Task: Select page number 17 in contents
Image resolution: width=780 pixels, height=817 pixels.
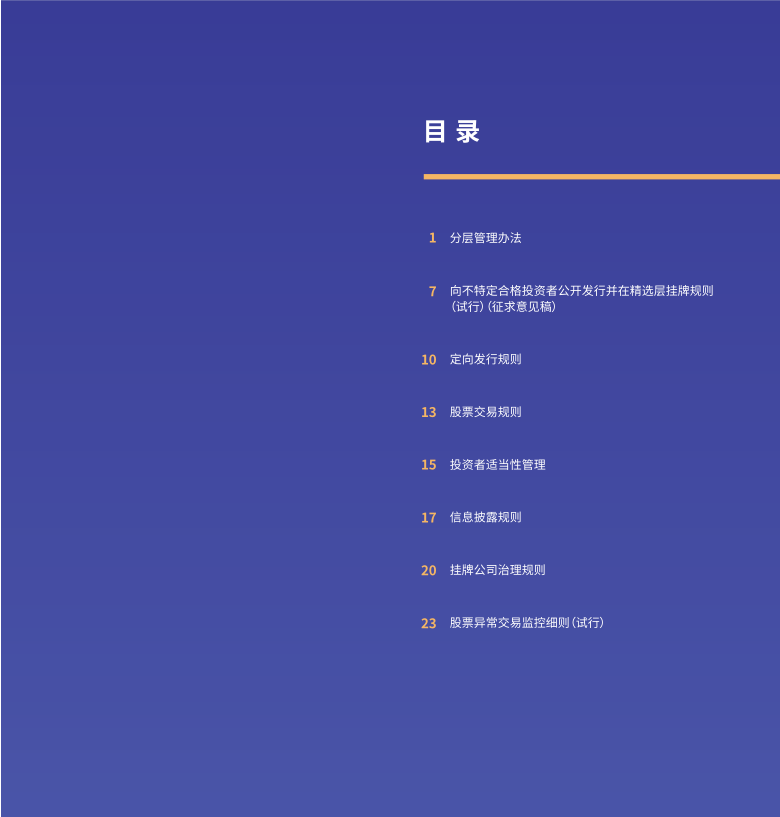Action: 428,518
